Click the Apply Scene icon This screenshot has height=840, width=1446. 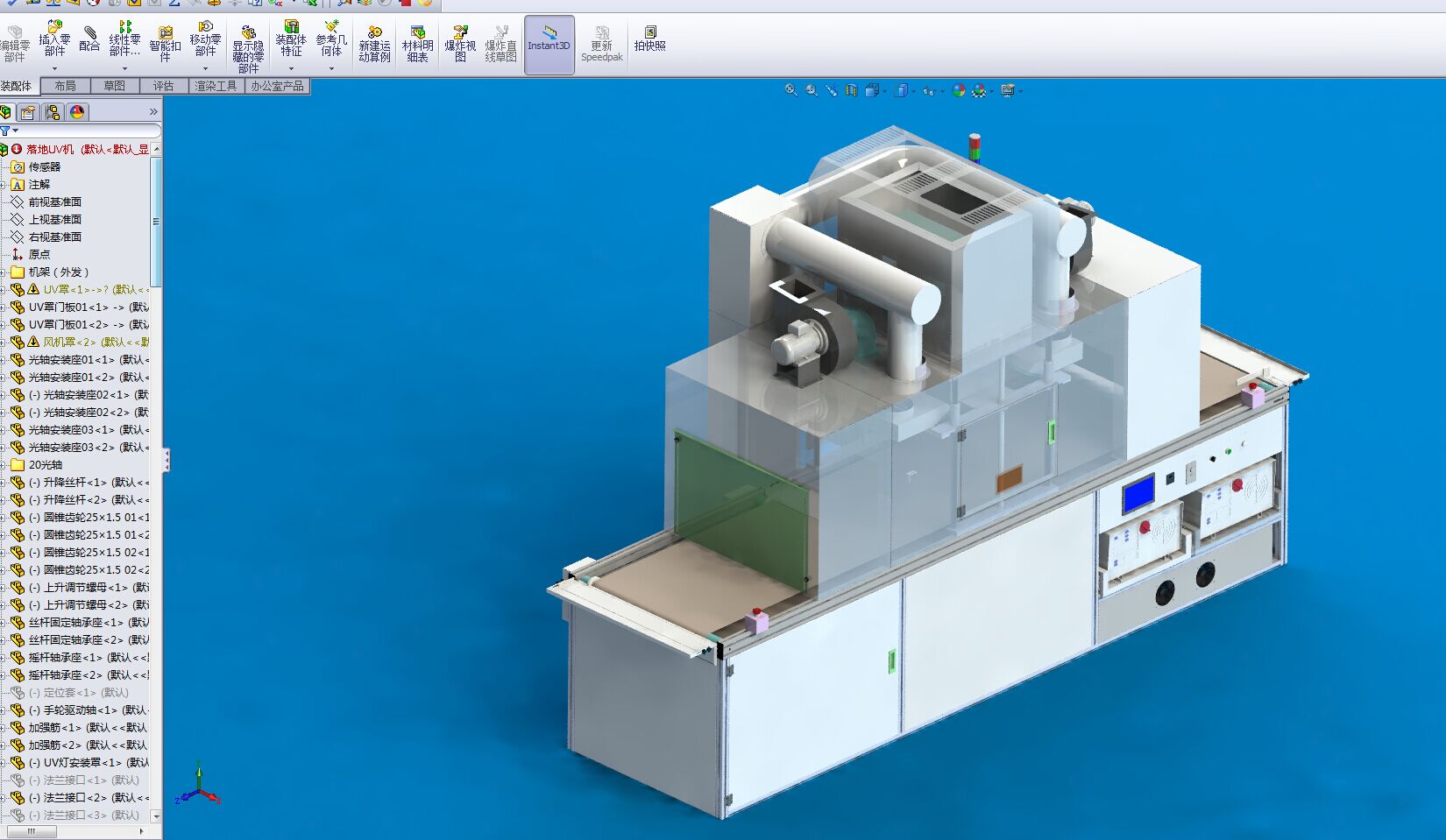click(x=979, y=90)
